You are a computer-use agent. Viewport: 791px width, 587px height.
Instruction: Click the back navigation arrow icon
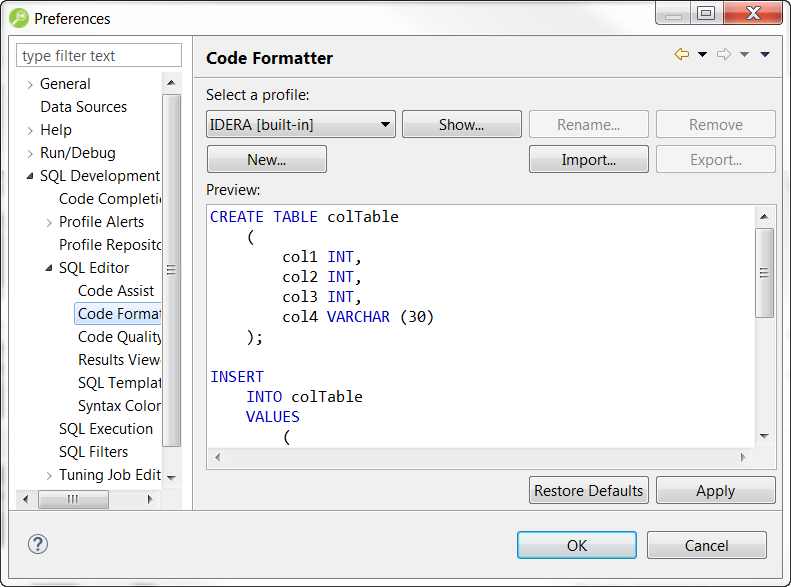[682, 55]
